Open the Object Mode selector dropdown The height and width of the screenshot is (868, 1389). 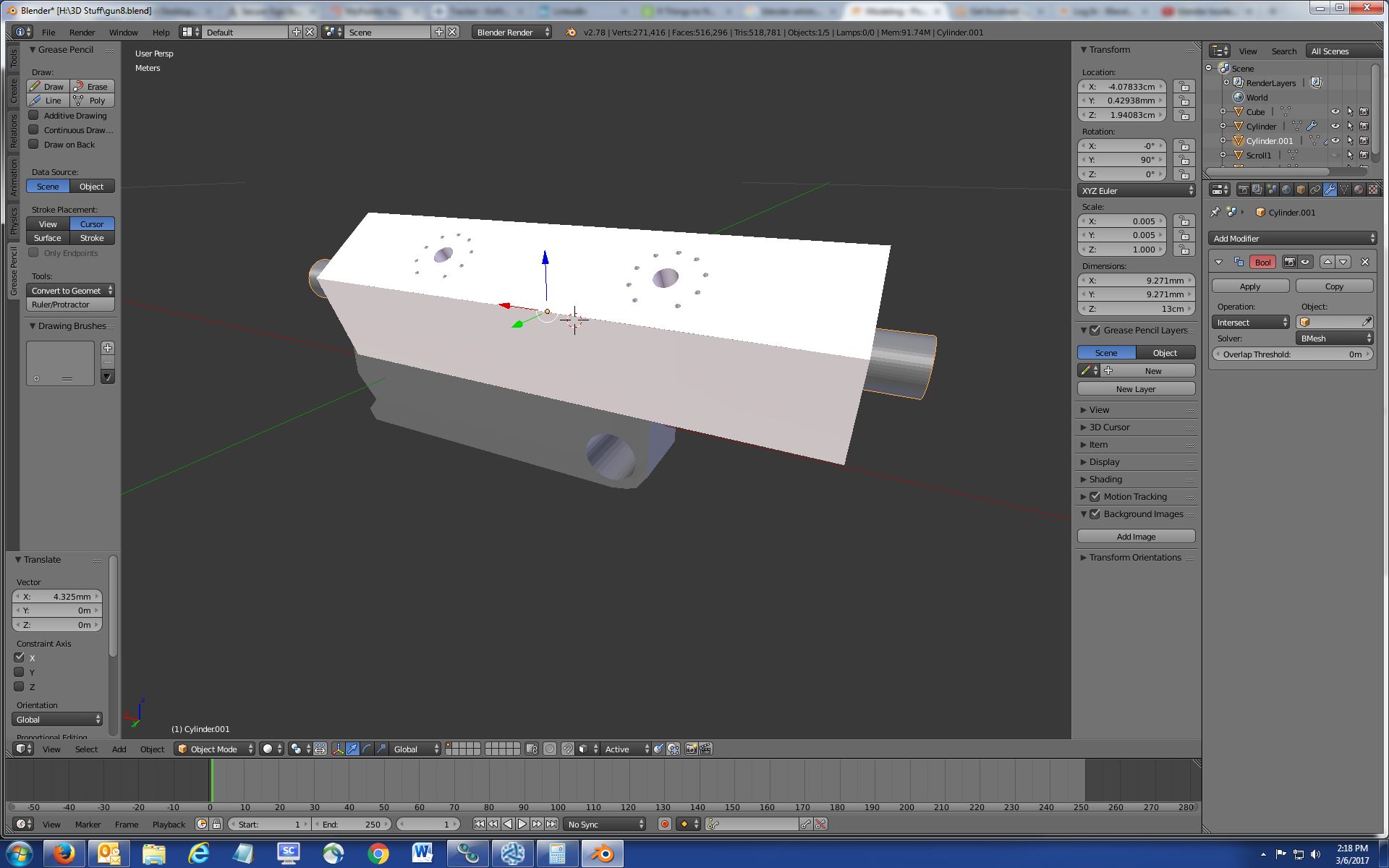[215, 749]
